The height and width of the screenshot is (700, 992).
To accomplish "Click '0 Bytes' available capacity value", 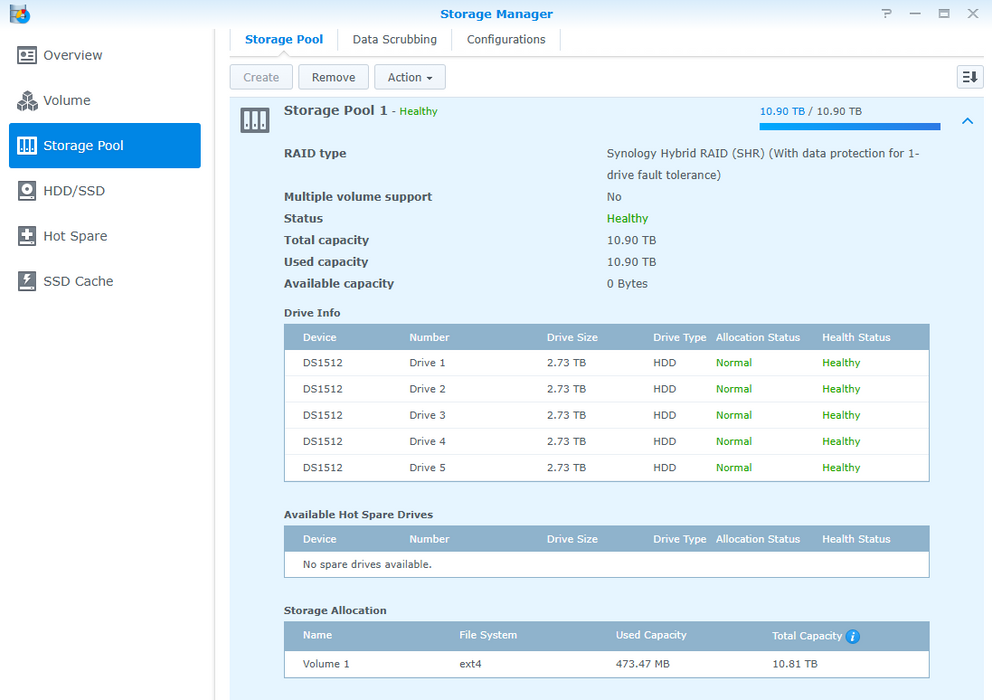I will click(627, 284).
